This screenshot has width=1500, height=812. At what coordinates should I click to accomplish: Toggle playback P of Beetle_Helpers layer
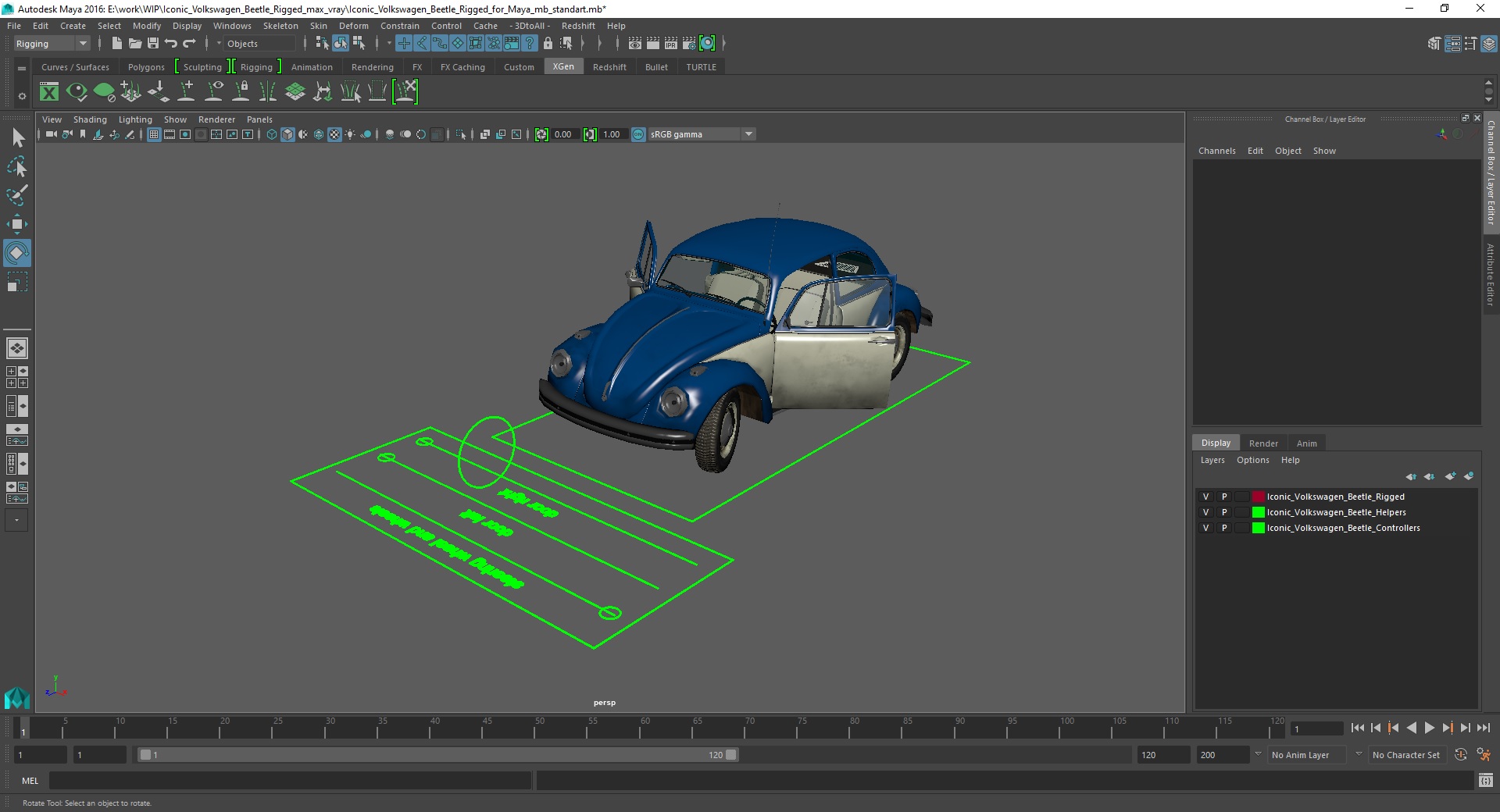pyautogui.click(x=1224, y=513)
